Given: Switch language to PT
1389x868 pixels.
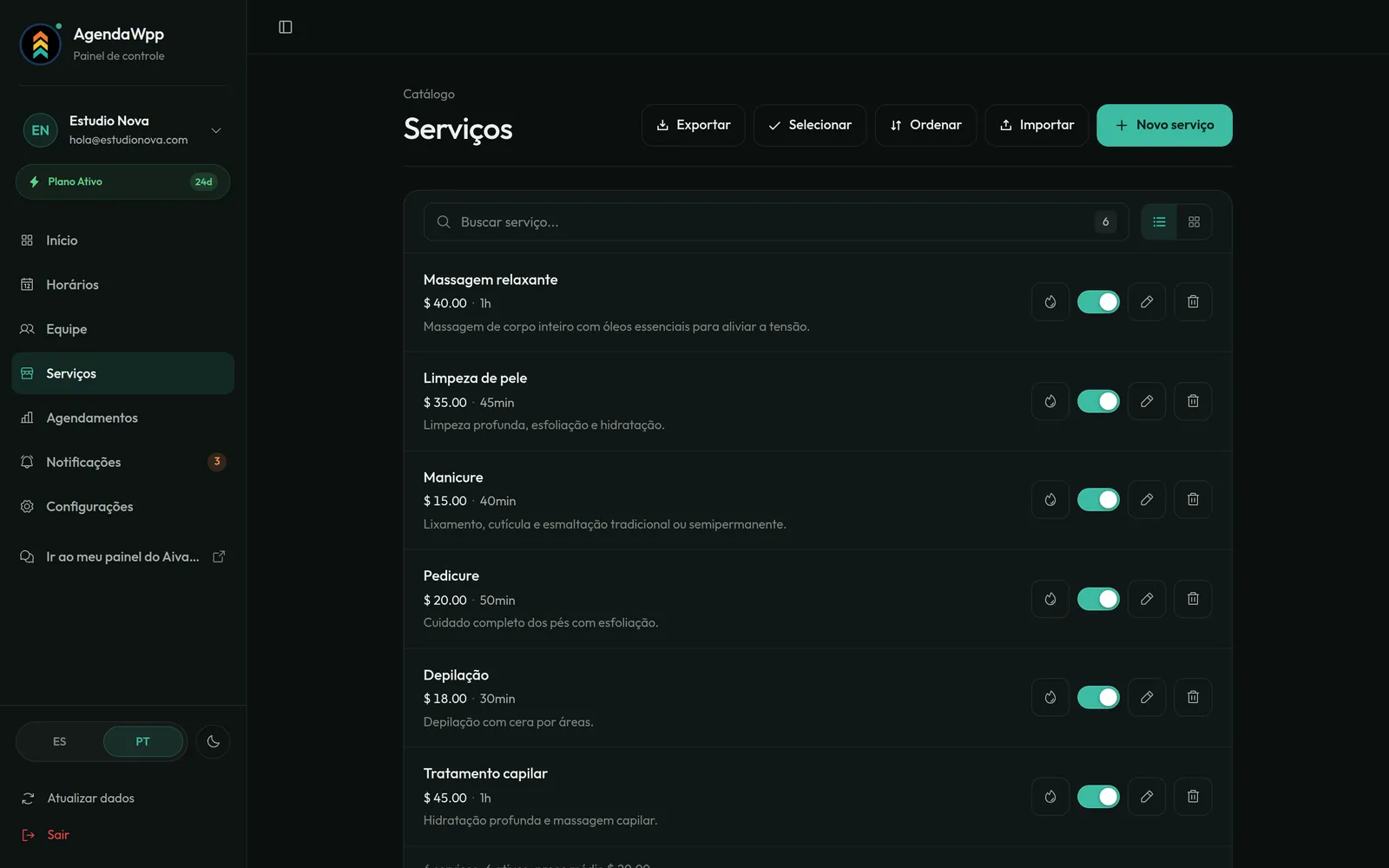Looking at the screenshot, I should click(142, 741).
